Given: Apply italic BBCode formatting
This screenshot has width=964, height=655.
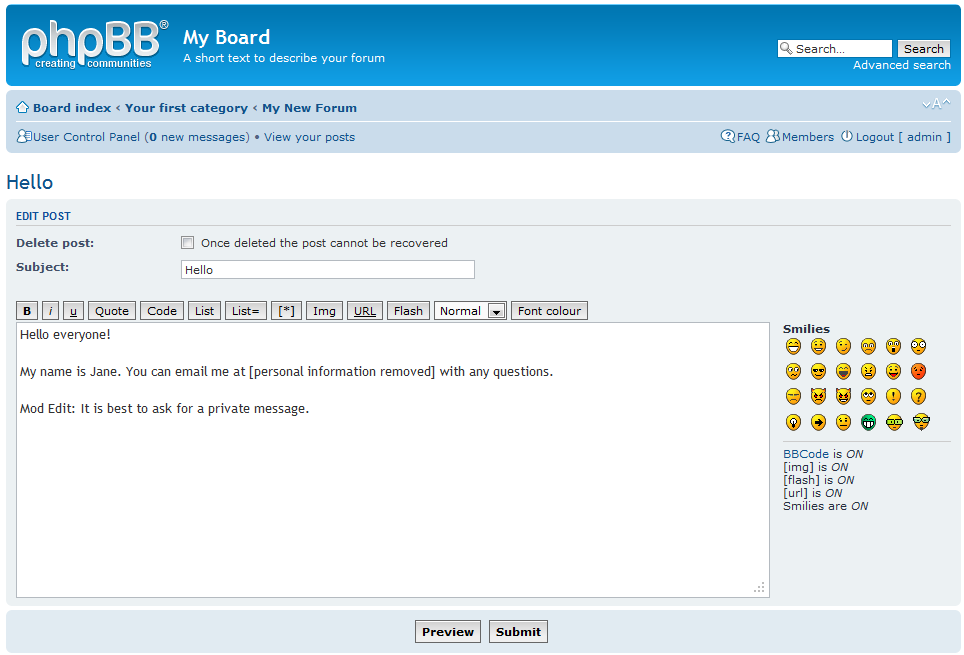Looking at the screenshot, I should (x=50, y=311).
